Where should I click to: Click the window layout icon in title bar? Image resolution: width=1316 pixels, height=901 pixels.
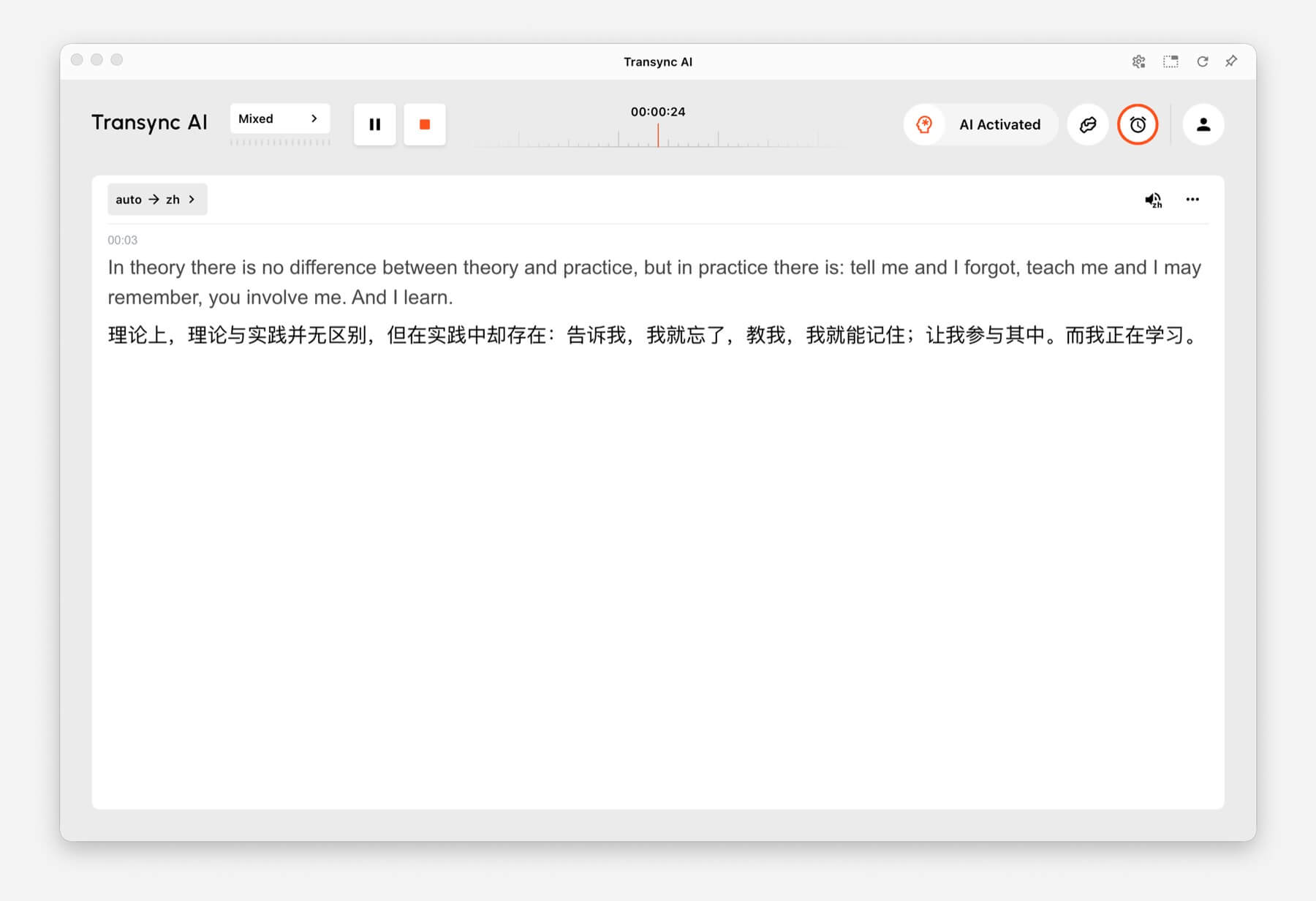click(x=1171, y=61)
